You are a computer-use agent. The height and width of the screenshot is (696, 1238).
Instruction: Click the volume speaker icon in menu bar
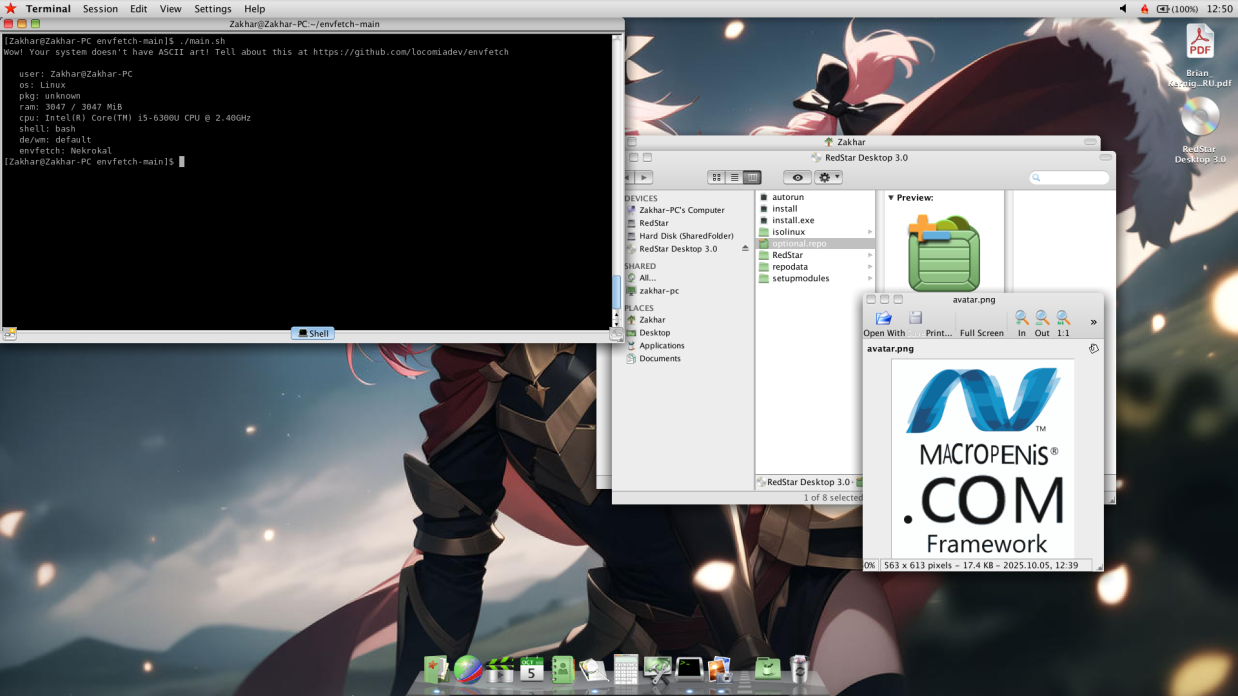(x=1123, y=8)
